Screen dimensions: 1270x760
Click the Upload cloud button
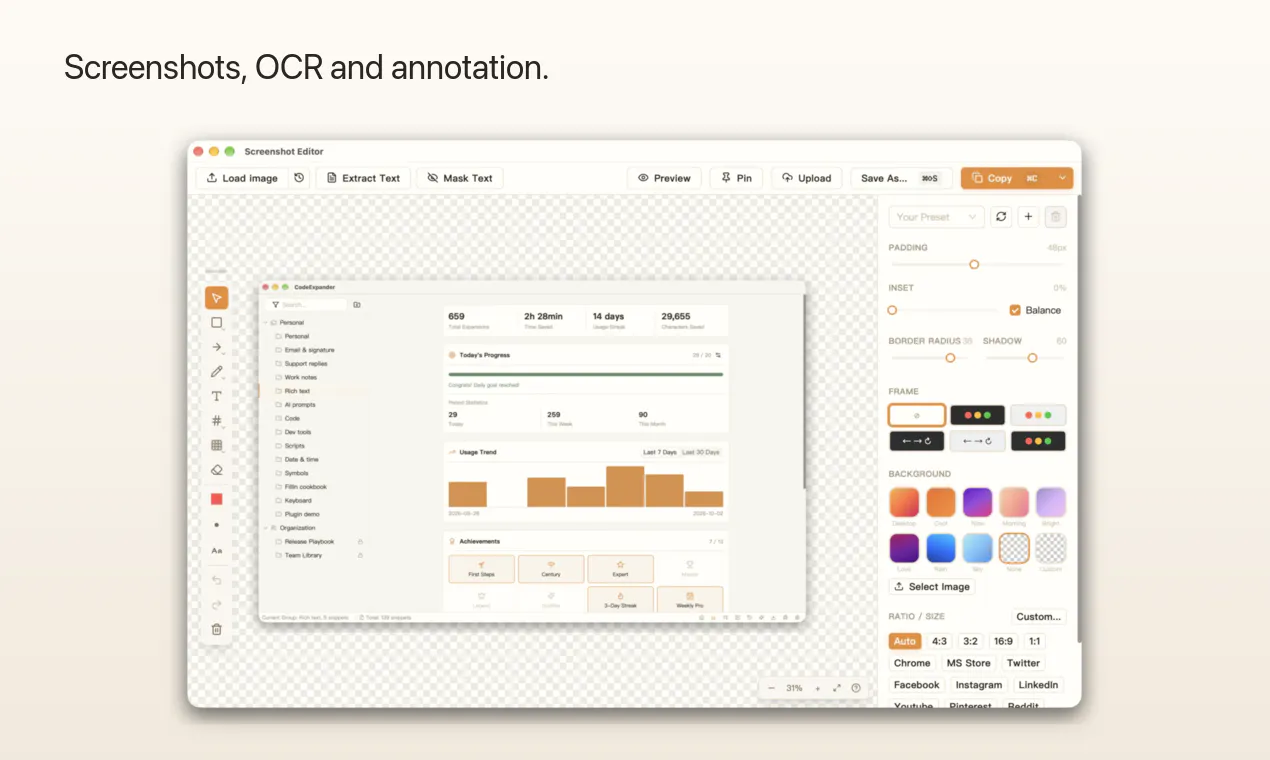[x=807, y=178]
